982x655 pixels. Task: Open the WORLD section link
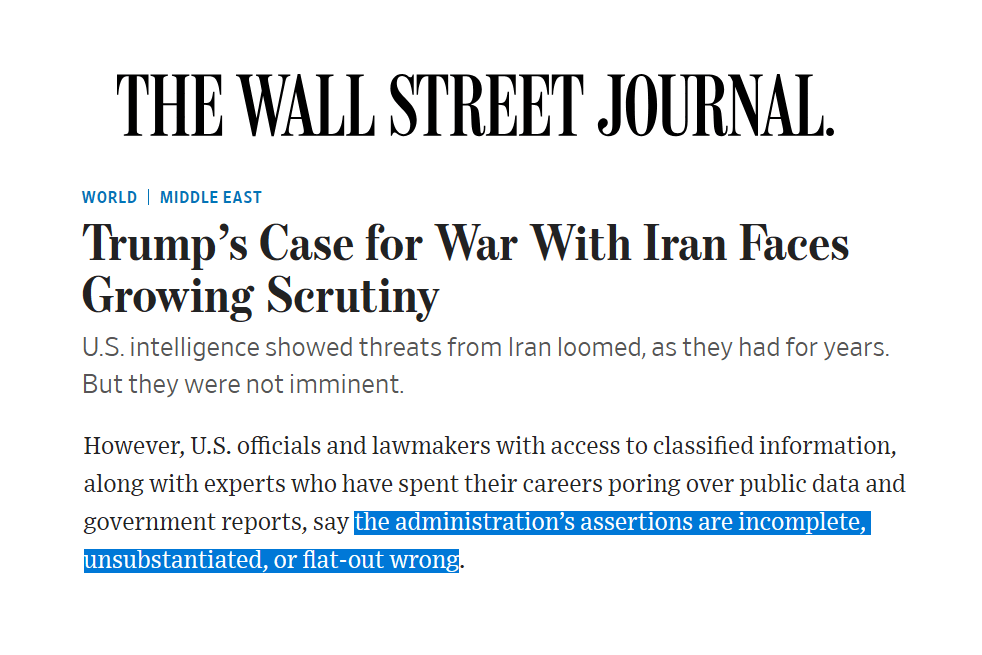point(109,197)
